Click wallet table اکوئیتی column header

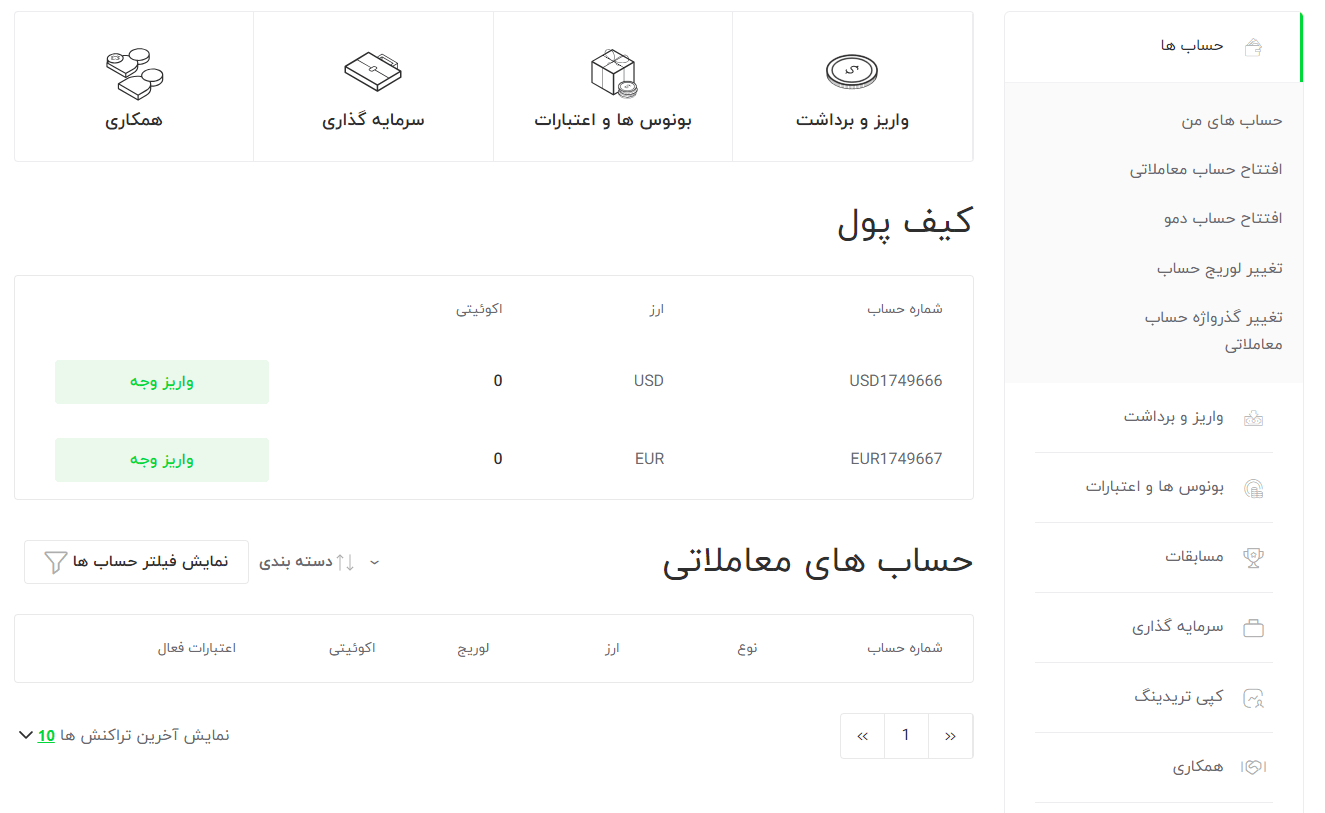click(480, 309)
